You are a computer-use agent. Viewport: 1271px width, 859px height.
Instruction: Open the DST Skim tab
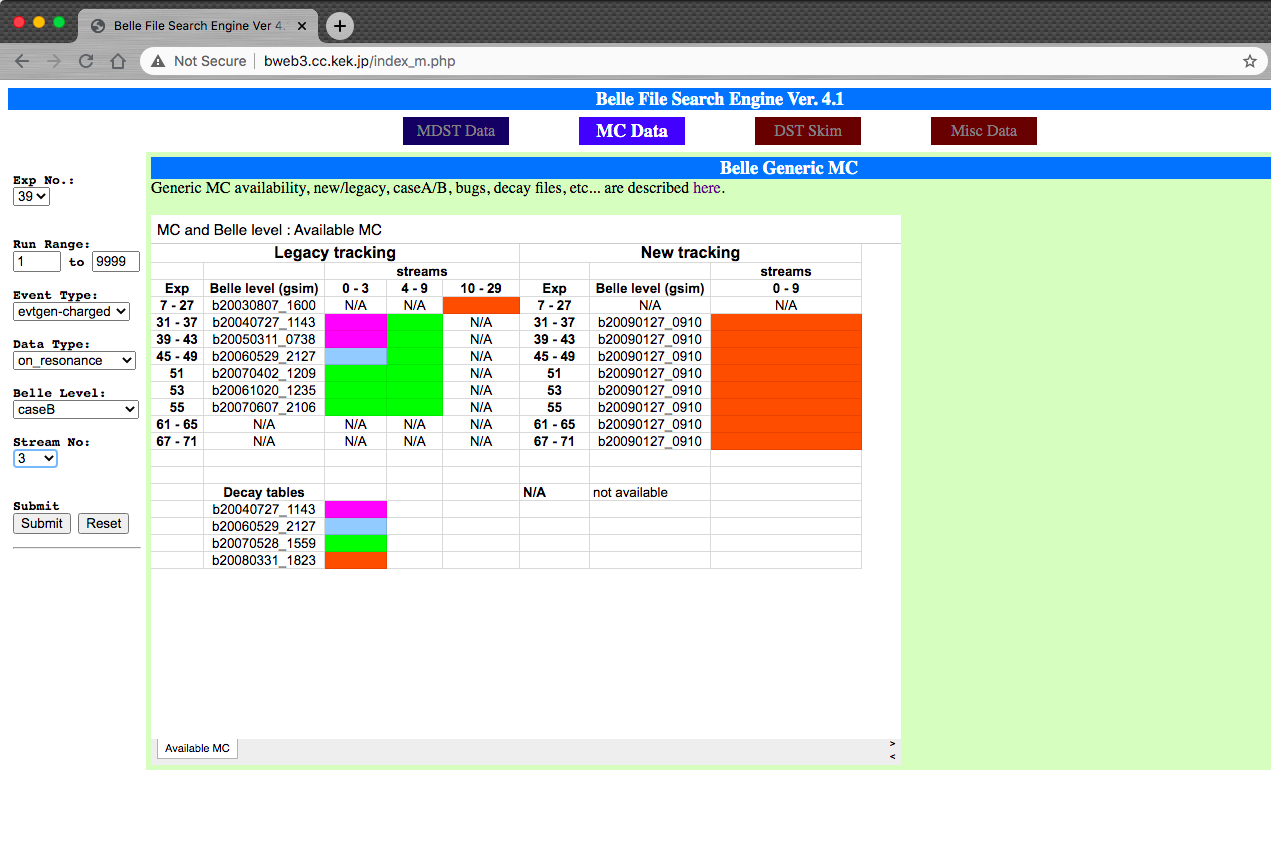coord(807,131)
